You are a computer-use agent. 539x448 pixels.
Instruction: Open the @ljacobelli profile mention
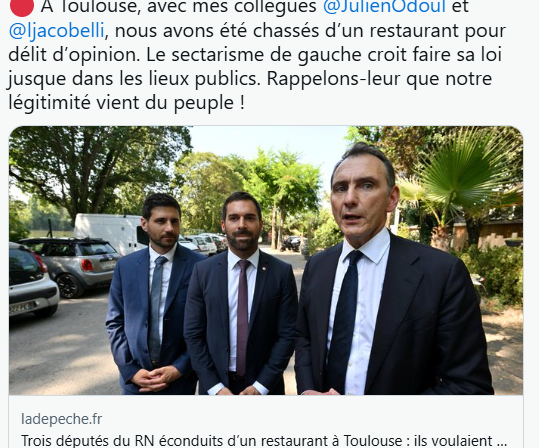56,31
